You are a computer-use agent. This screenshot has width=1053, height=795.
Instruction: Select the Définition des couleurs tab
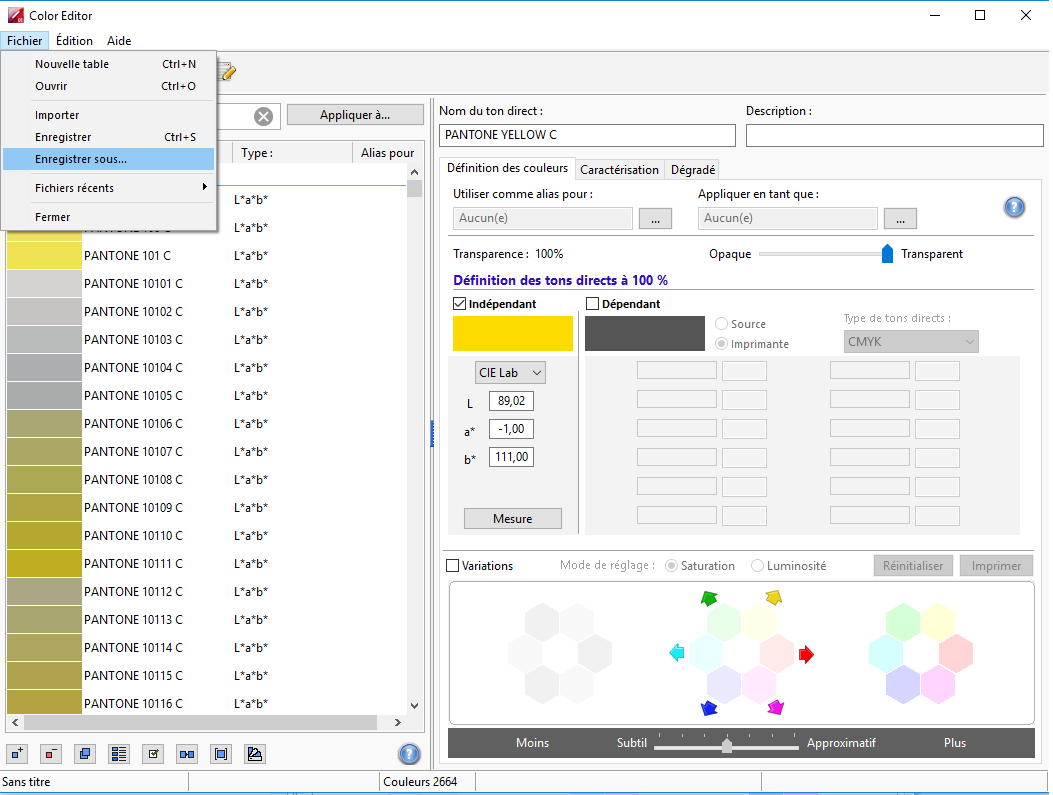[x=507, y=168]
